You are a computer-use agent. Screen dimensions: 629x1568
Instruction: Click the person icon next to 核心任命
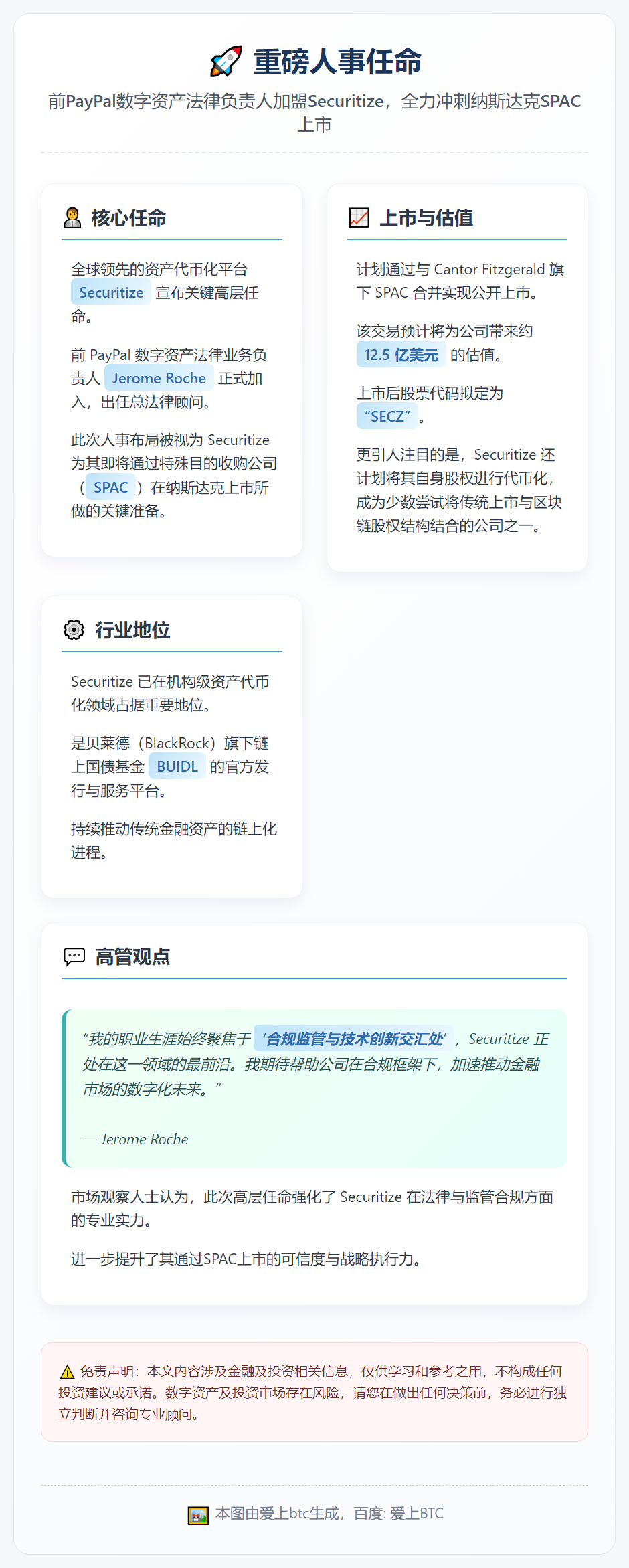[x=72, y=217]
